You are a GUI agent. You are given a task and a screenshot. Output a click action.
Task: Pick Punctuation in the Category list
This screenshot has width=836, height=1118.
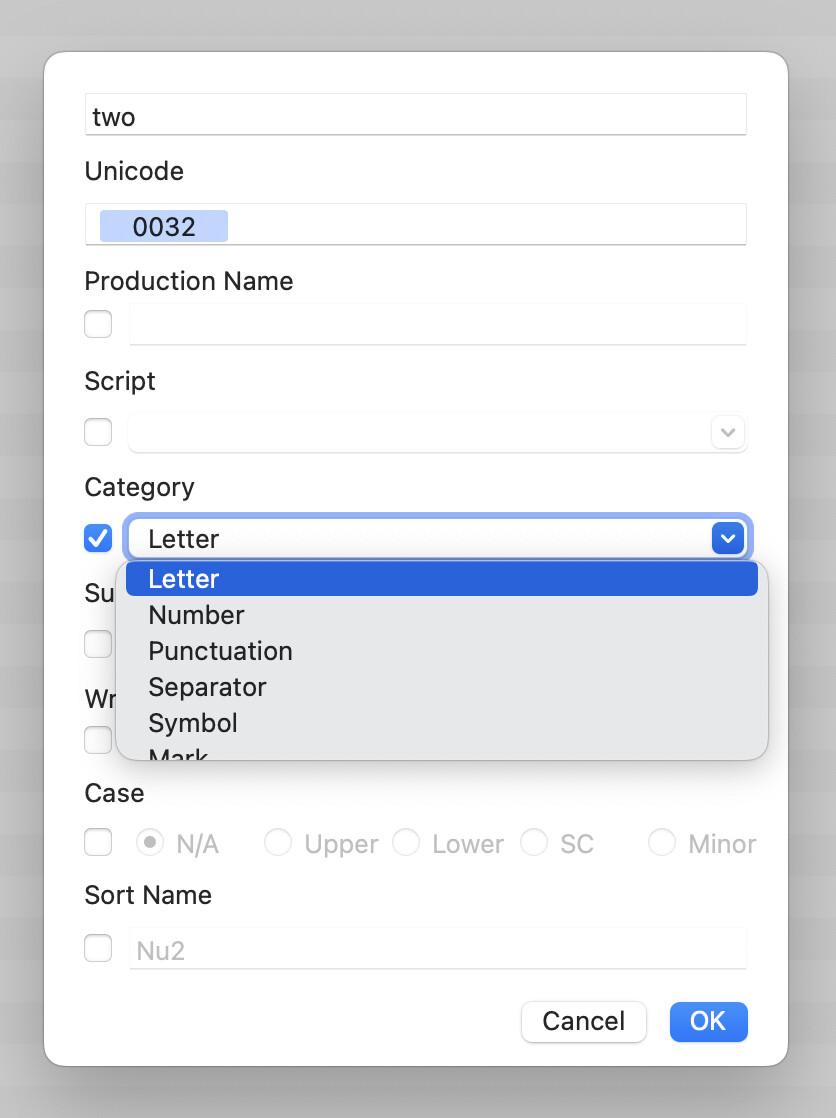click(x=220, y=651)
